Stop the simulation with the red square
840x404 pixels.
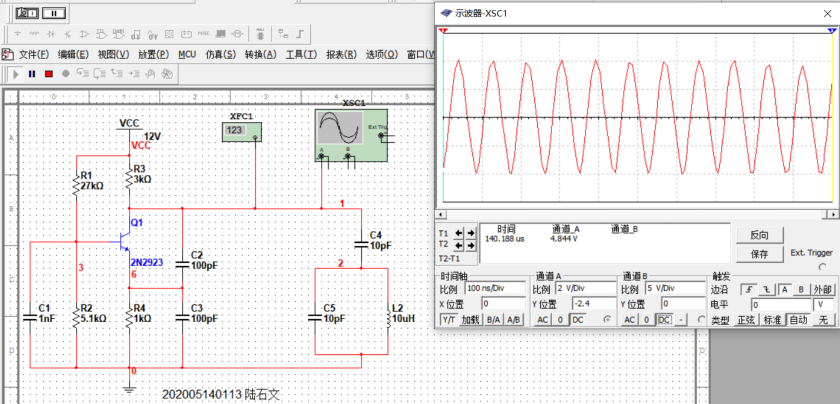49,74
